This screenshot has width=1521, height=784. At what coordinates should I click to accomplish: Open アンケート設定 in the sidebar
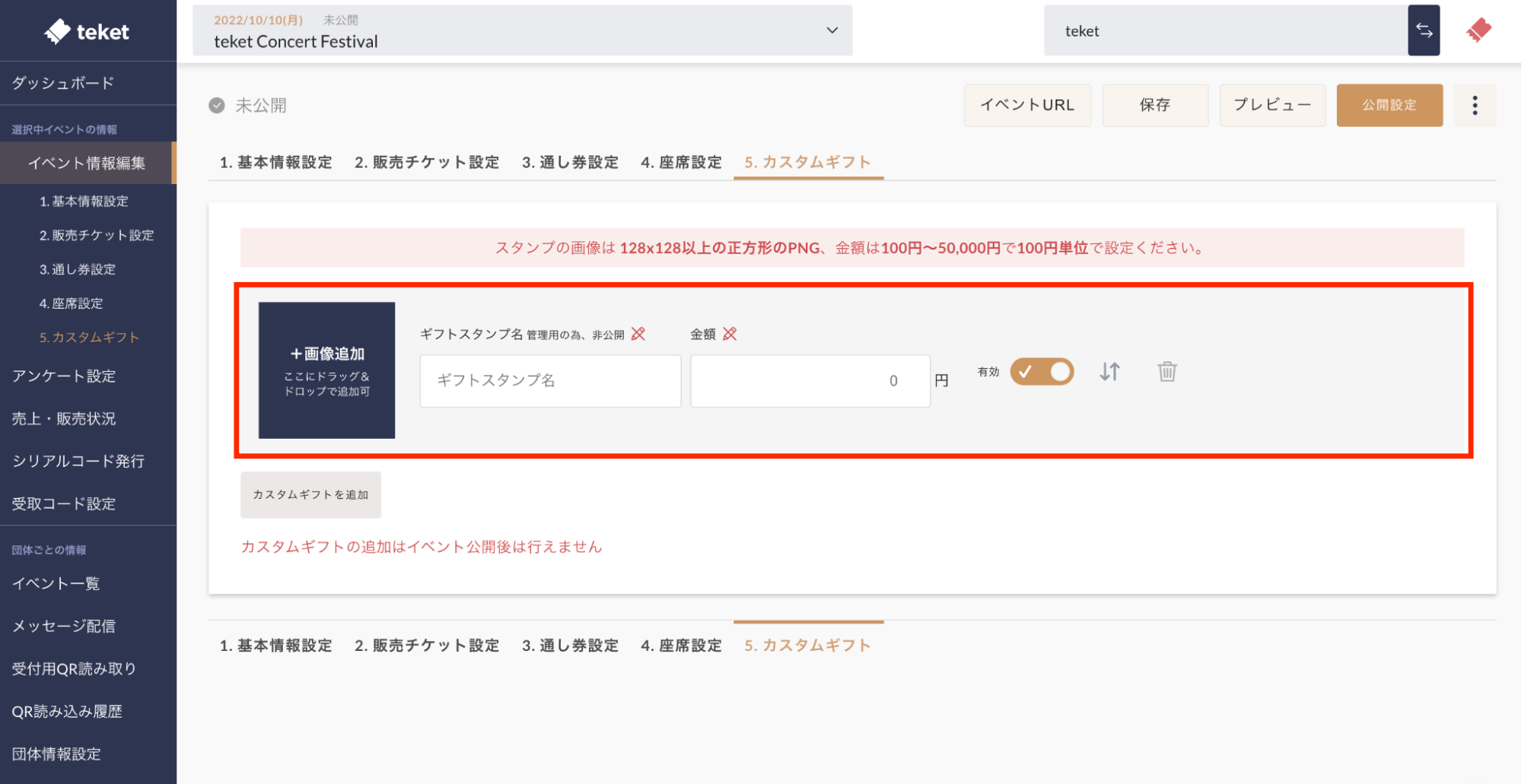point(64,376)
